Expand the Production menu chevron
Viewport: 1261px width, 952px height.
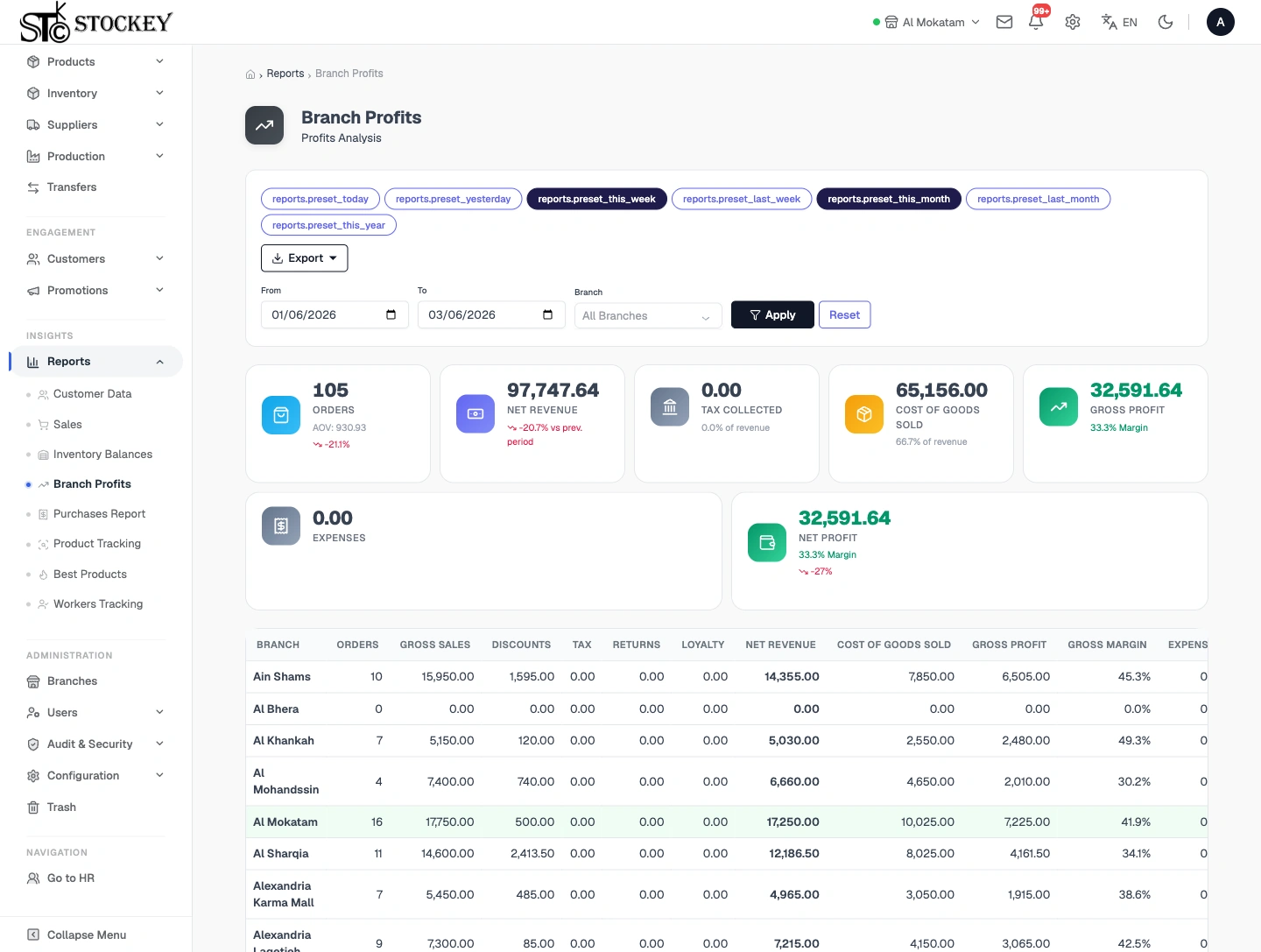159,156
